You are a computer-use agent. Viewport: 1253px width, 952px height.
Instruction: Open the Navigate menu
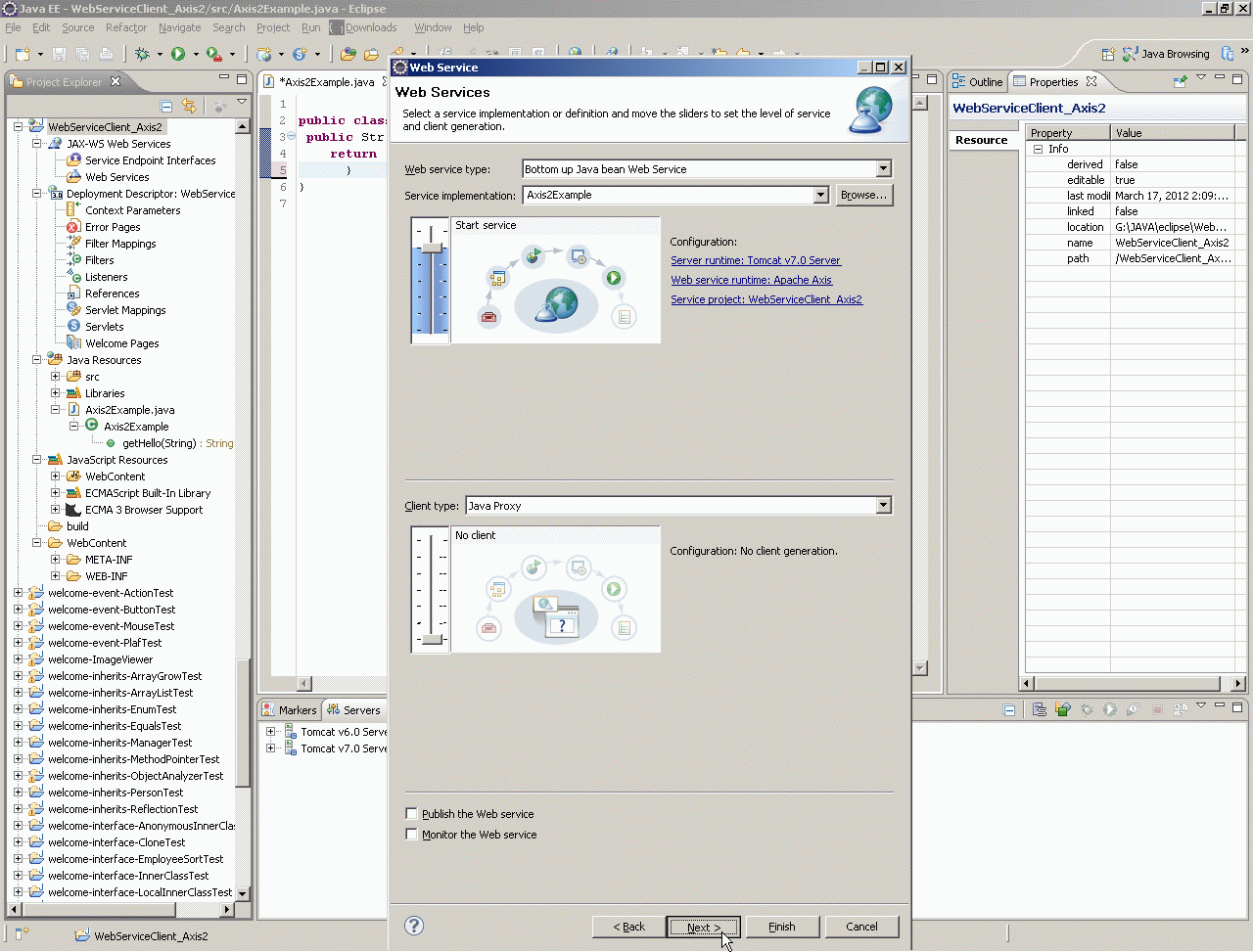tap(180, 27)
